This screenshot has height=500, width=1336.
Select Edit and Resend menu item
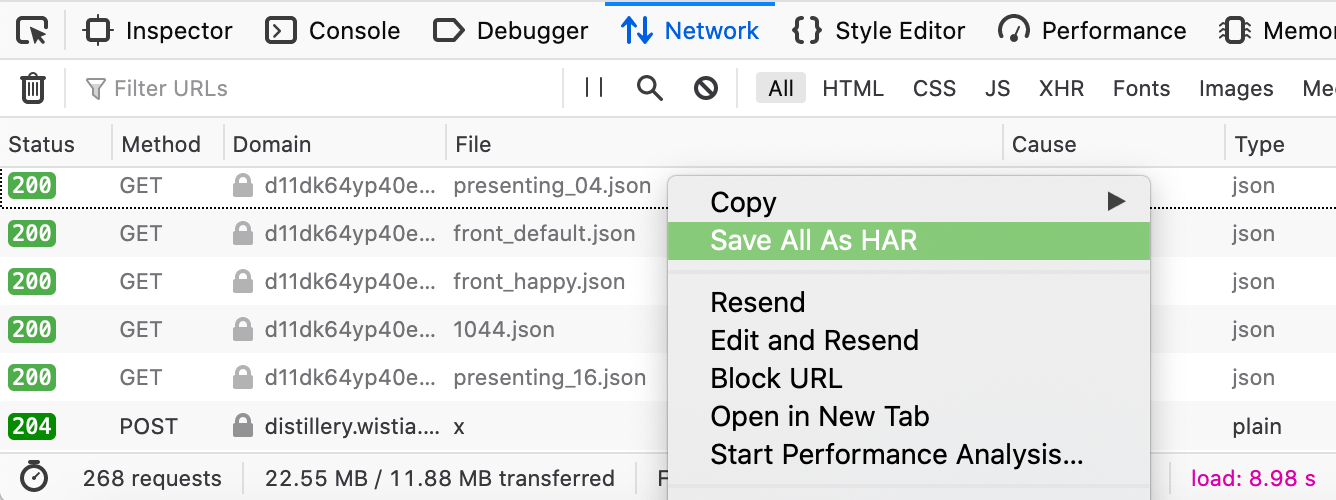tap(814, 341)
